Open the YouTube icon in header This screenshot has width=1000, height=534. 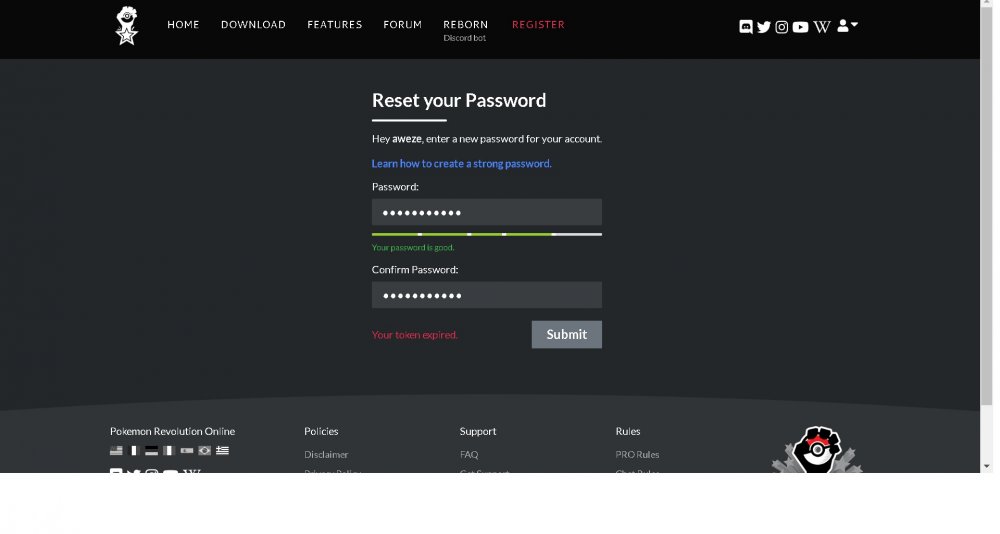(800, 27)
